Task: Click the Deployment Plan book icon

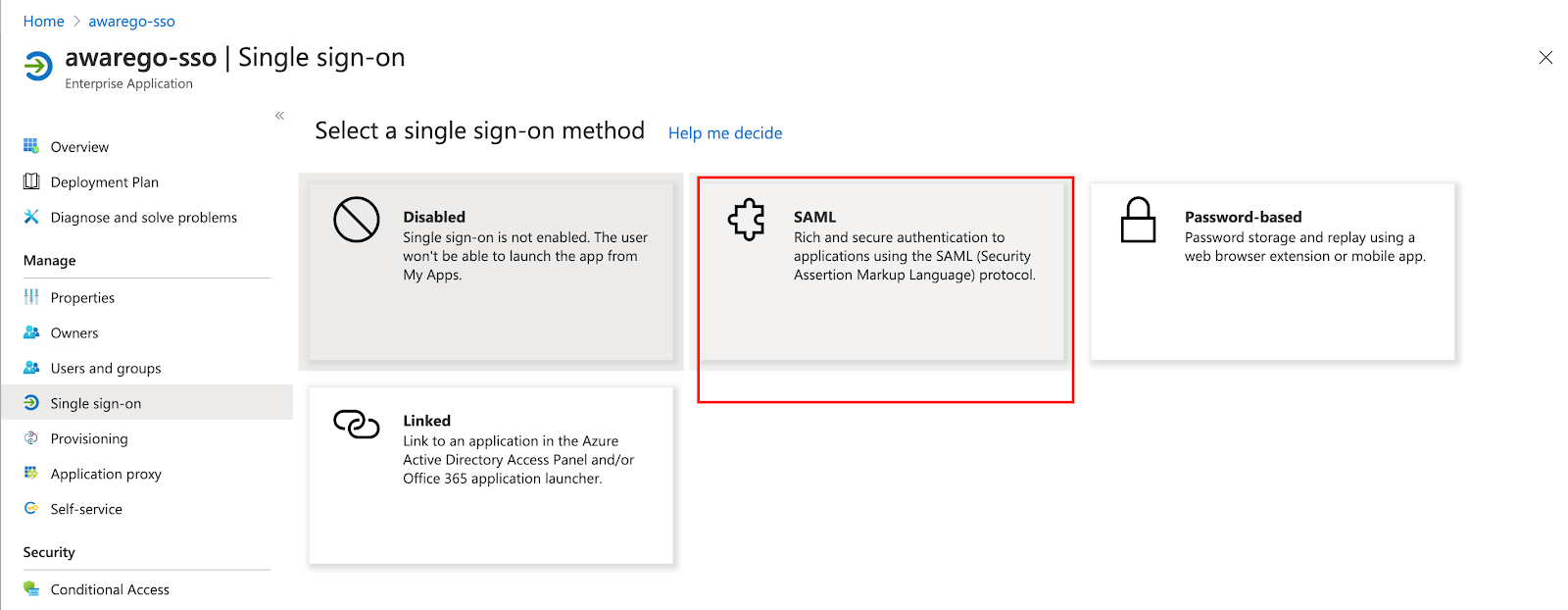Action: pyautogui.click(x=31, y=181)
